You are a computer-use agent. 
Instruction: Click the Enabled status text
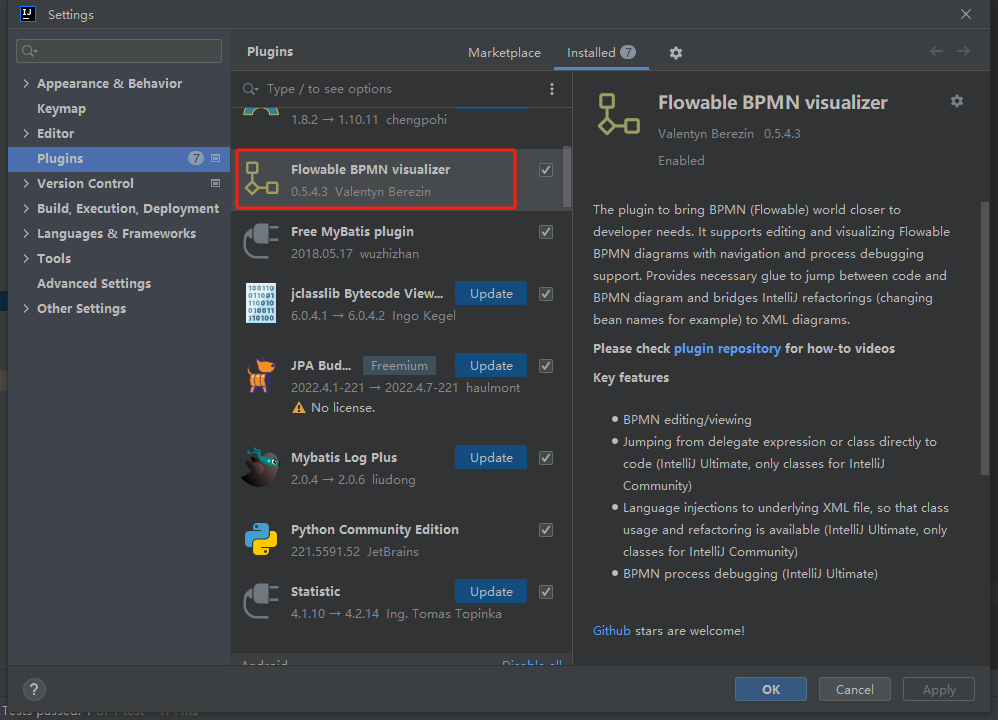[681, 160]
